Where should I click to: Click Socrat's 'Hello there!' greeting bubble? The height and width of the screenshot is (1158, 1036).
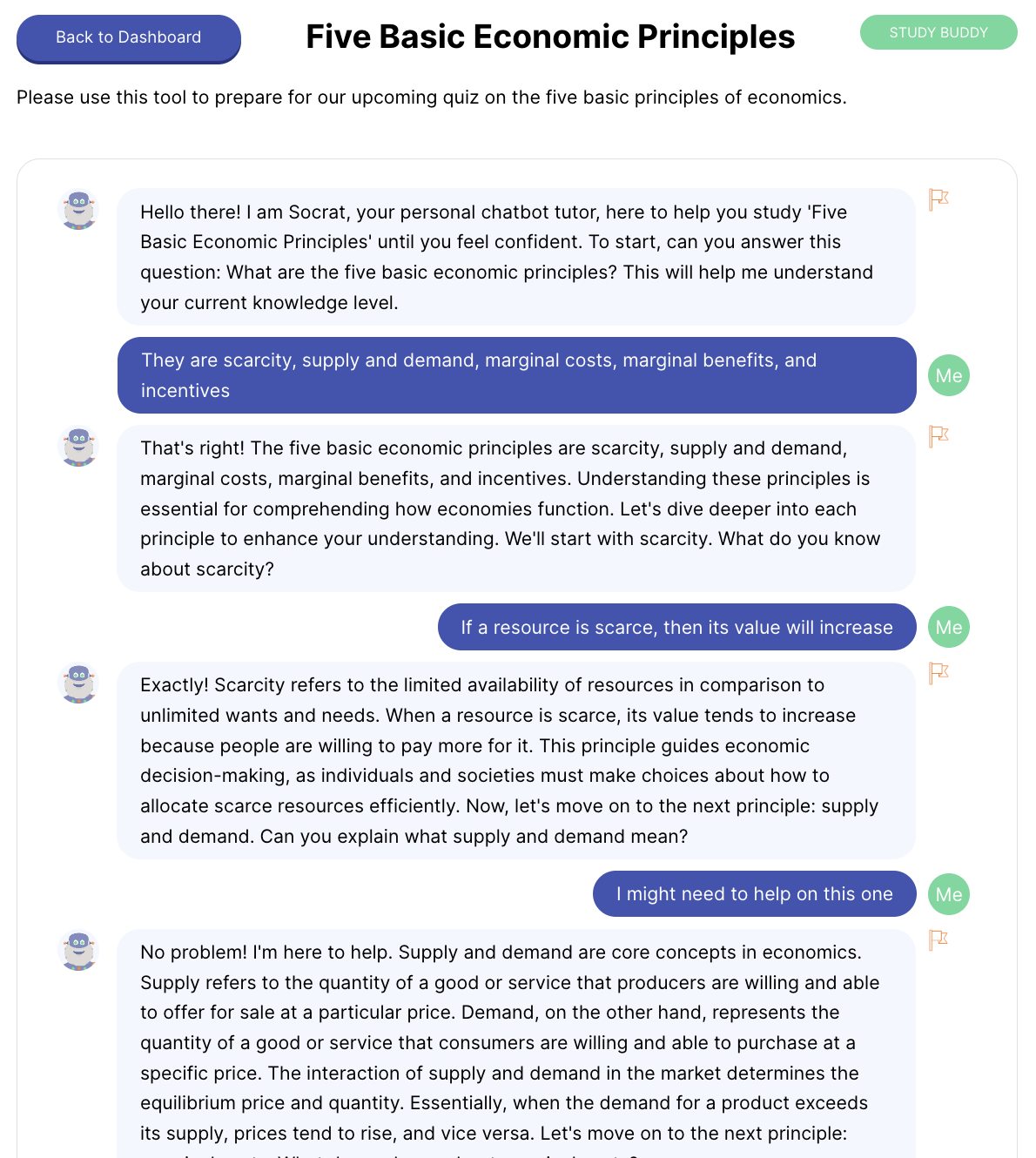[516, 257]
